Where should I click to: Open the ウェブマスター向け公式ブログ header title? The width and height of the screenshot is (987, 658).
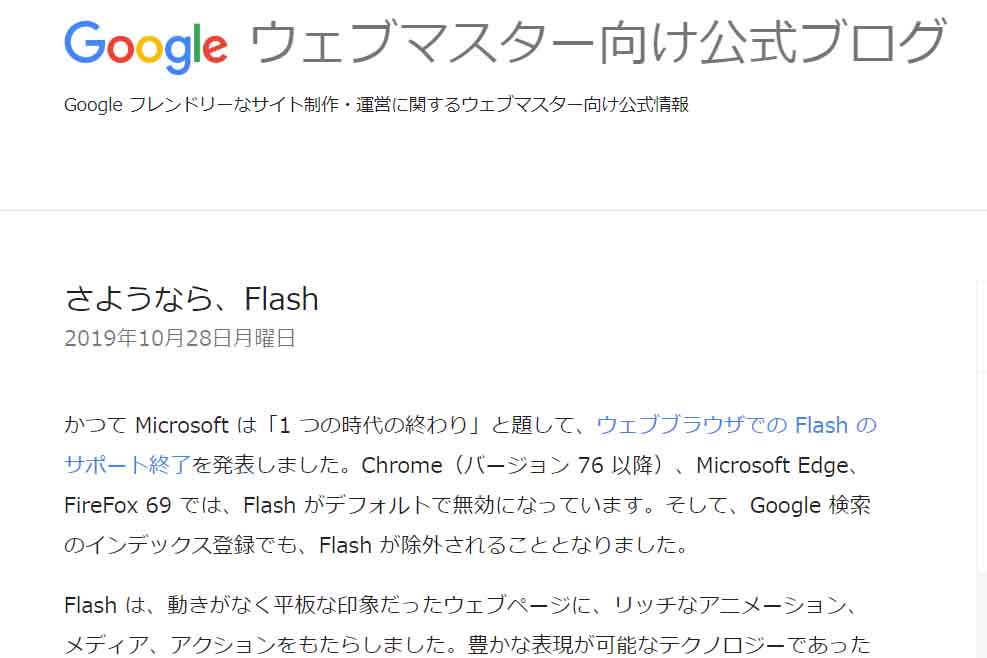pos(597,43)
